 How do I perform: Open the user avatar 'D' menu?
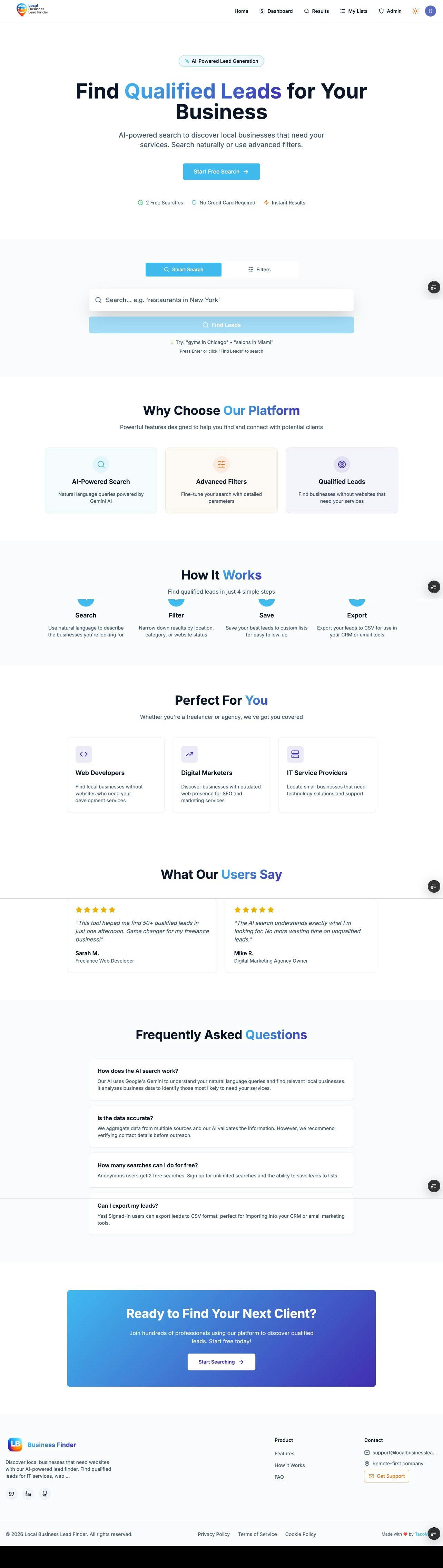click(430, 11)
